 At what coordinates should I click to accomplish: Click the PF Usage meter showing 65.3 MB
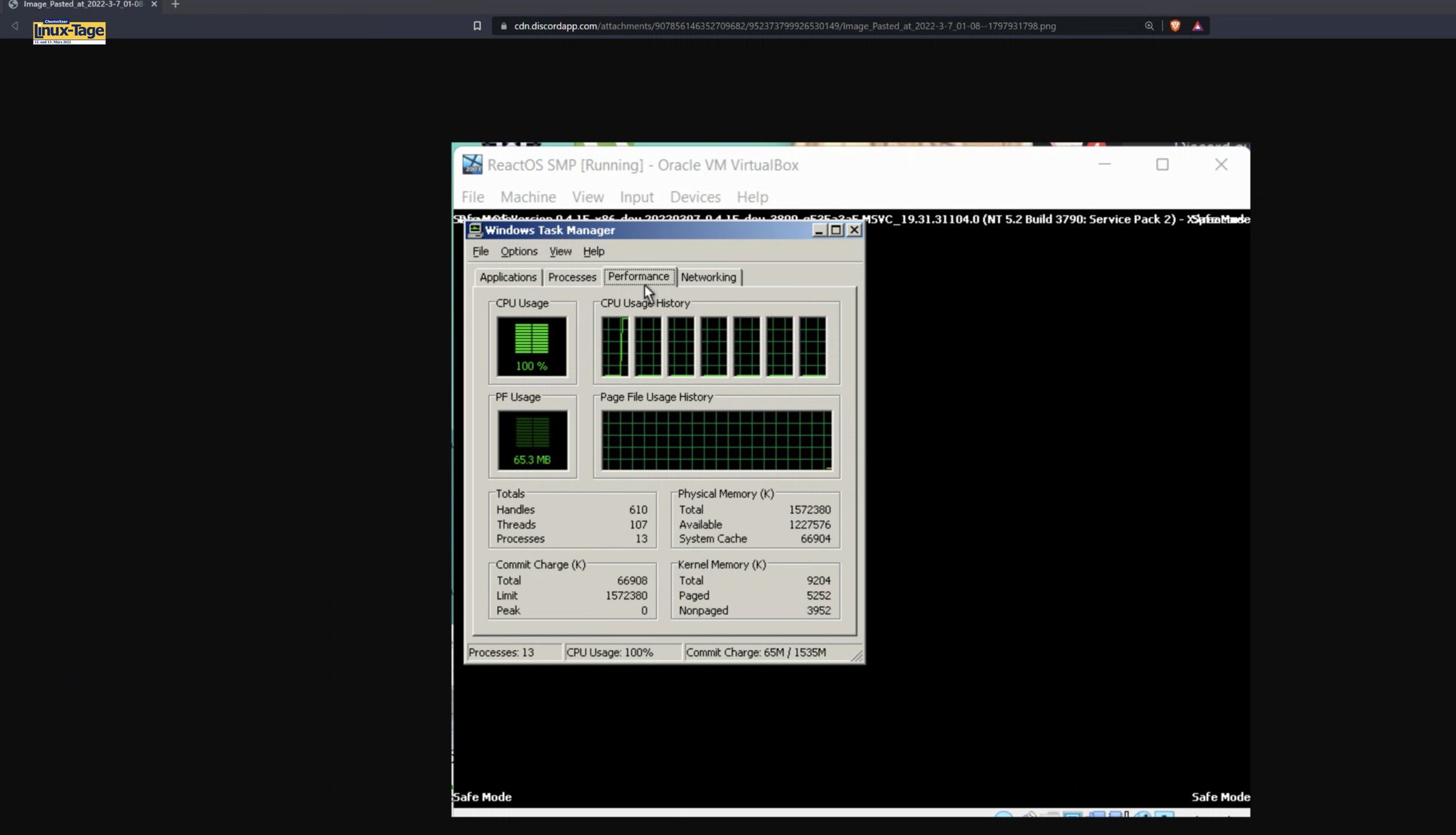(x=532, y=439)
